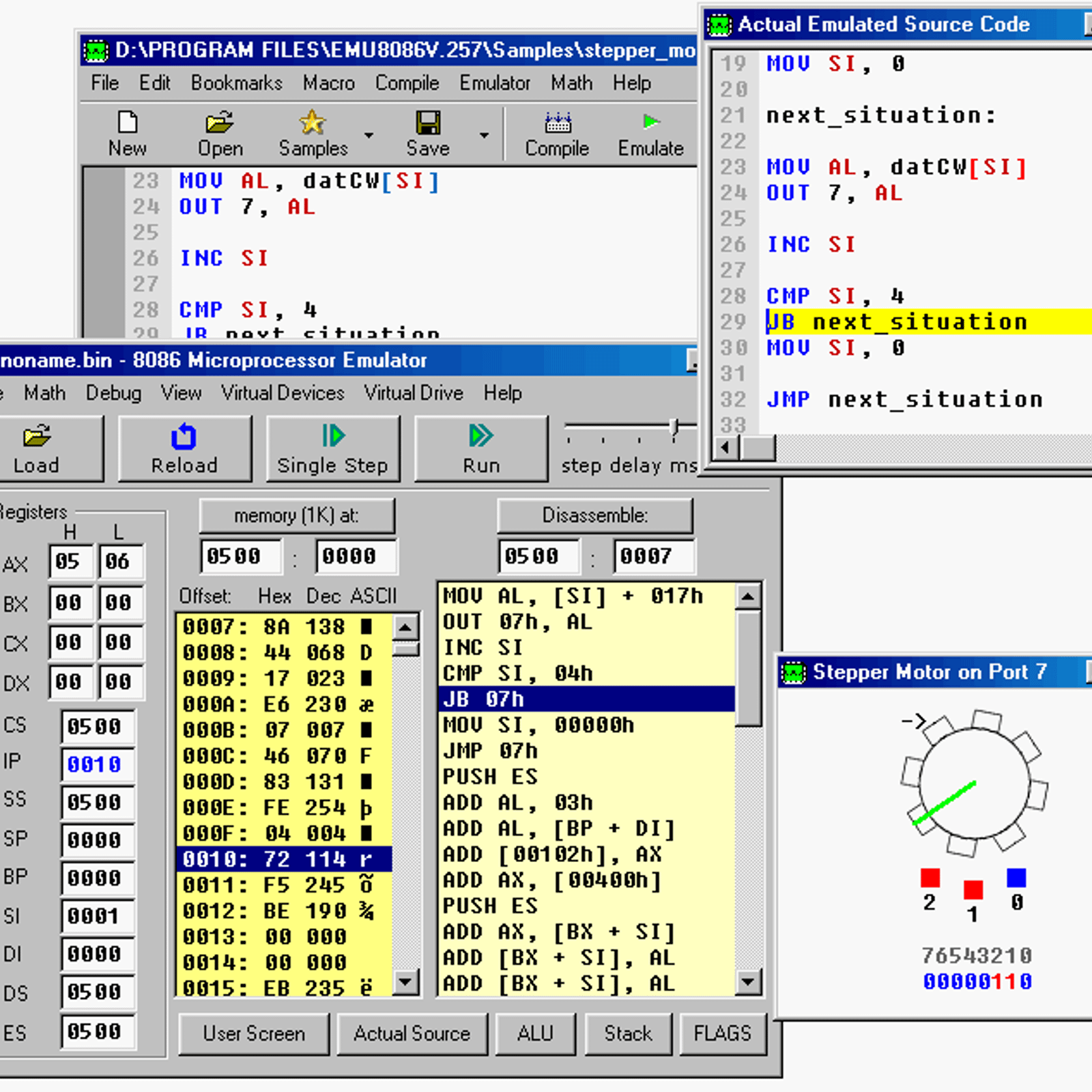Select memory row 0010: 72 114 r

coord(285,859)
